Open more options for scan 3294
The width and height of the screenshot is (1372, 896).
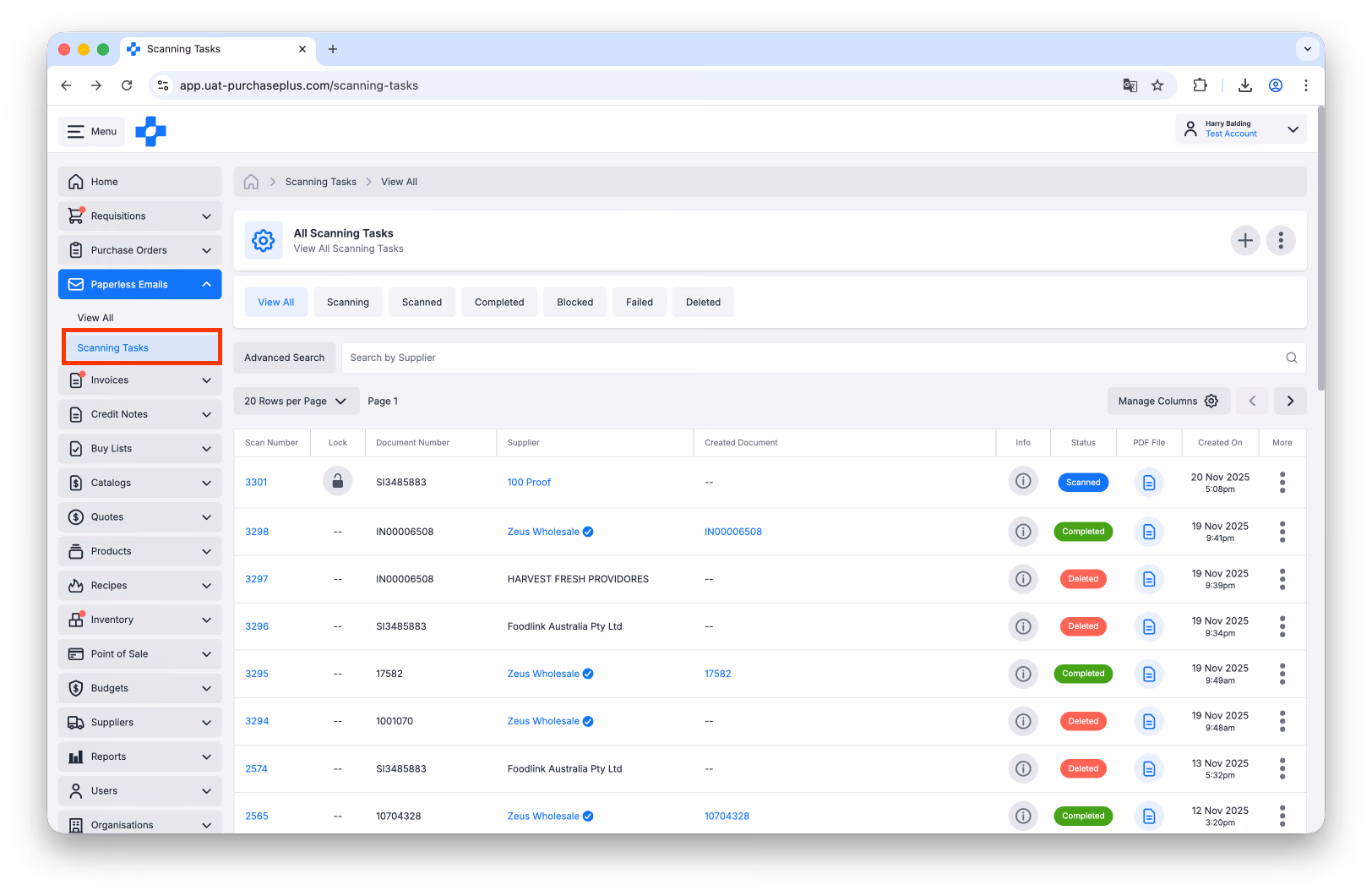click(1282, 721)
